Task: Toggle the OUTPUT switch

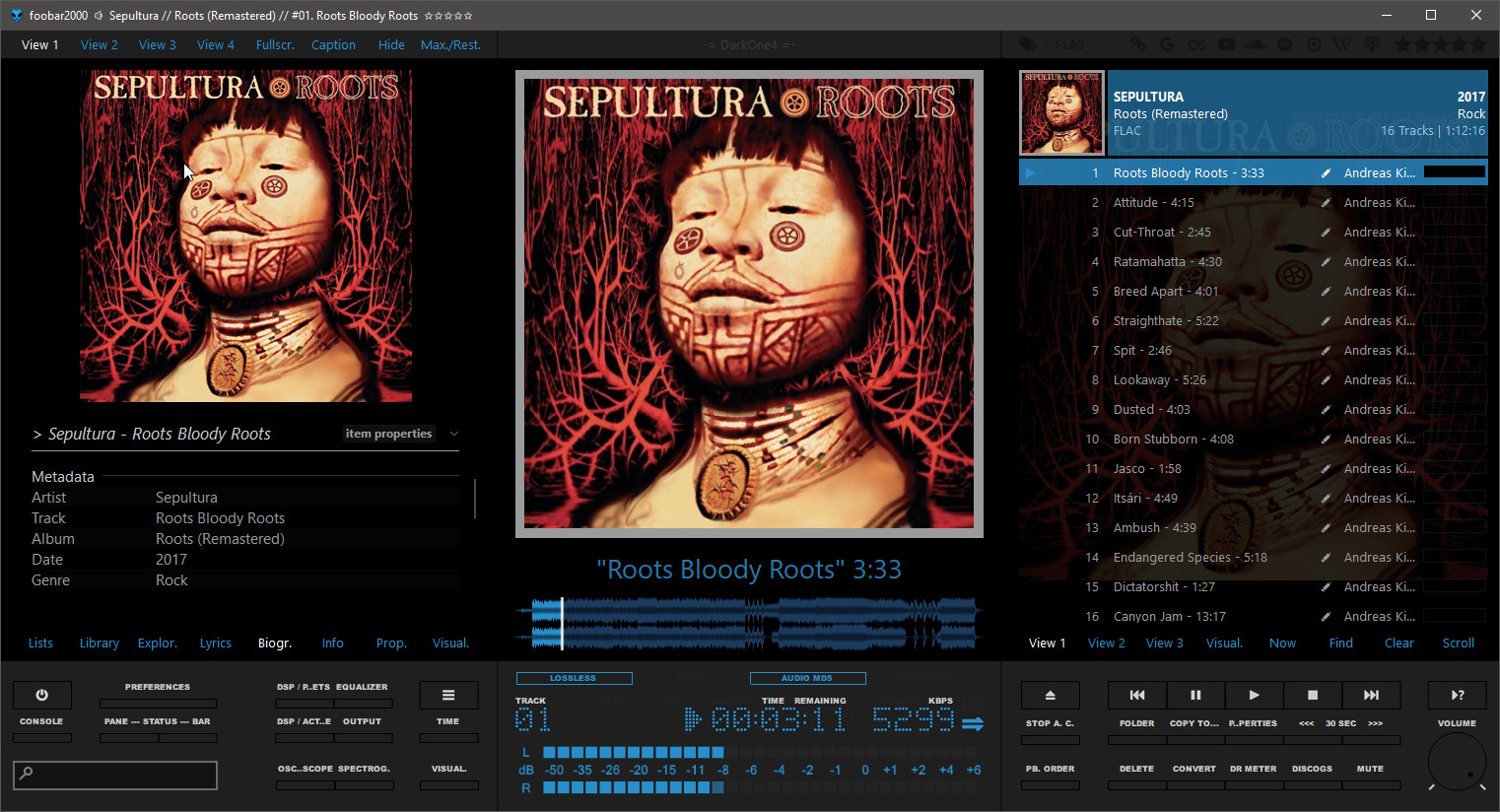Action: [363, 738]
